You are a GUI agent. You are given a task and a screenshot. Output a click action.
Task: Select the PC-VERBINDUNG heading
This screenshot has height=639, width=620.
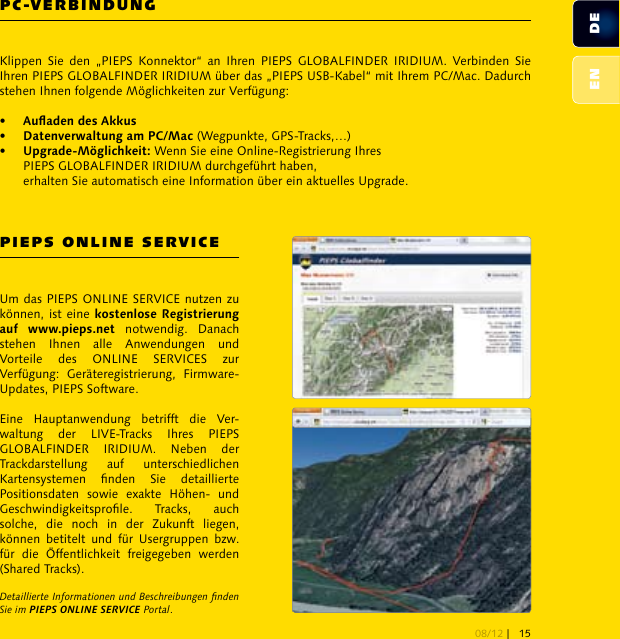(78, 5)
